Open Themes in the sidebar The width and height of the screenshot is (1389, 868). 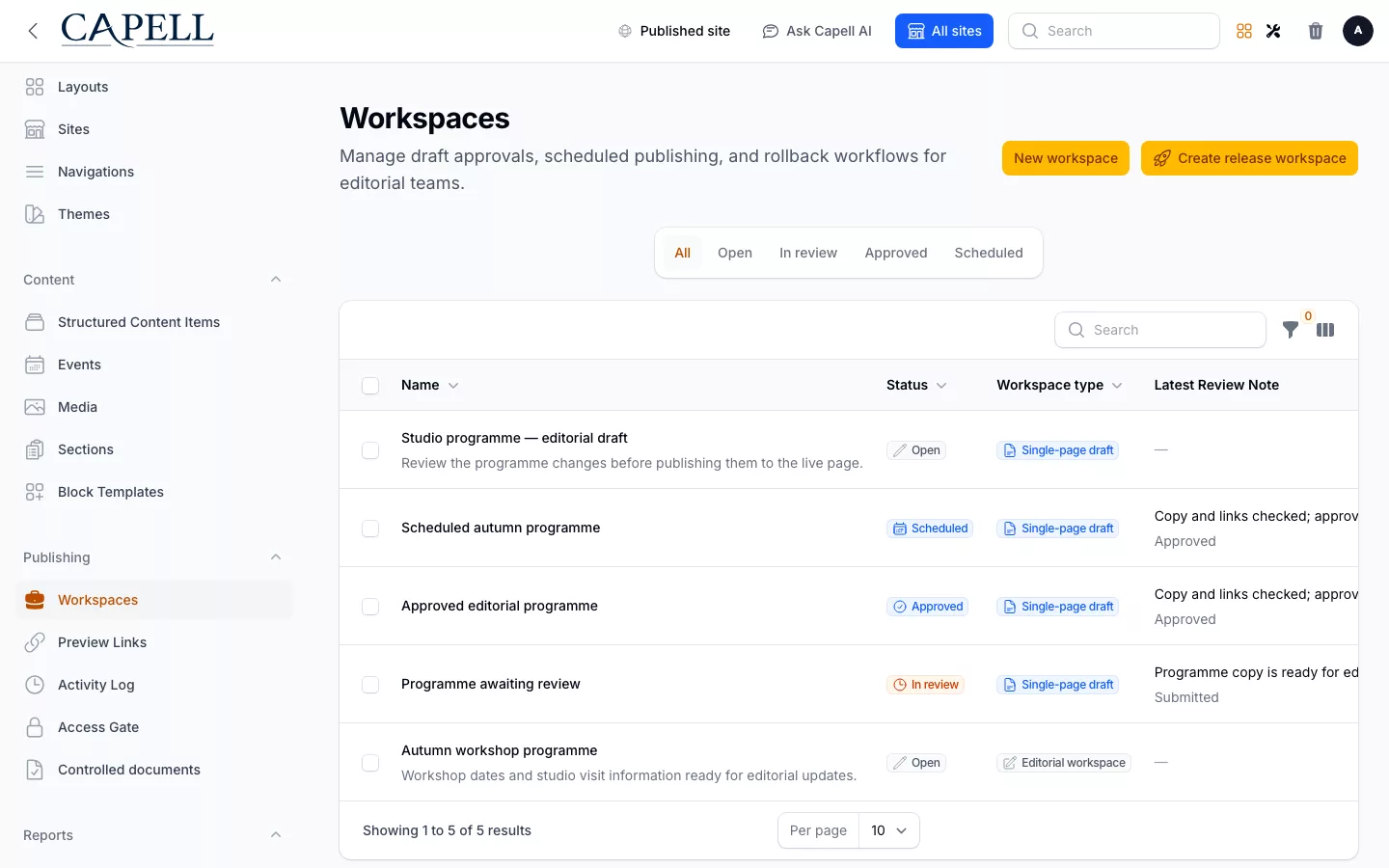(154, 214)
